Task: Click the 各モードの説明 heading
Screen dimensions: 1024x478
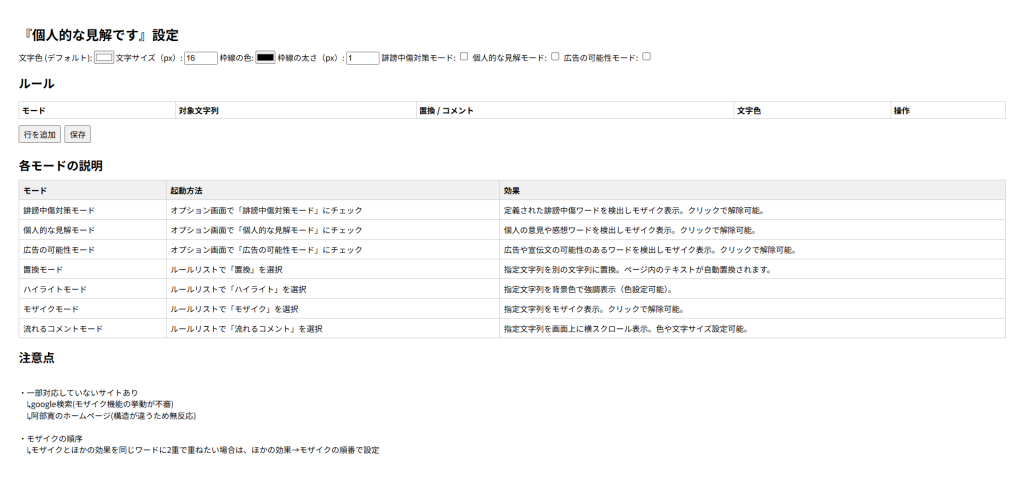Action: (x=61, y=166)
